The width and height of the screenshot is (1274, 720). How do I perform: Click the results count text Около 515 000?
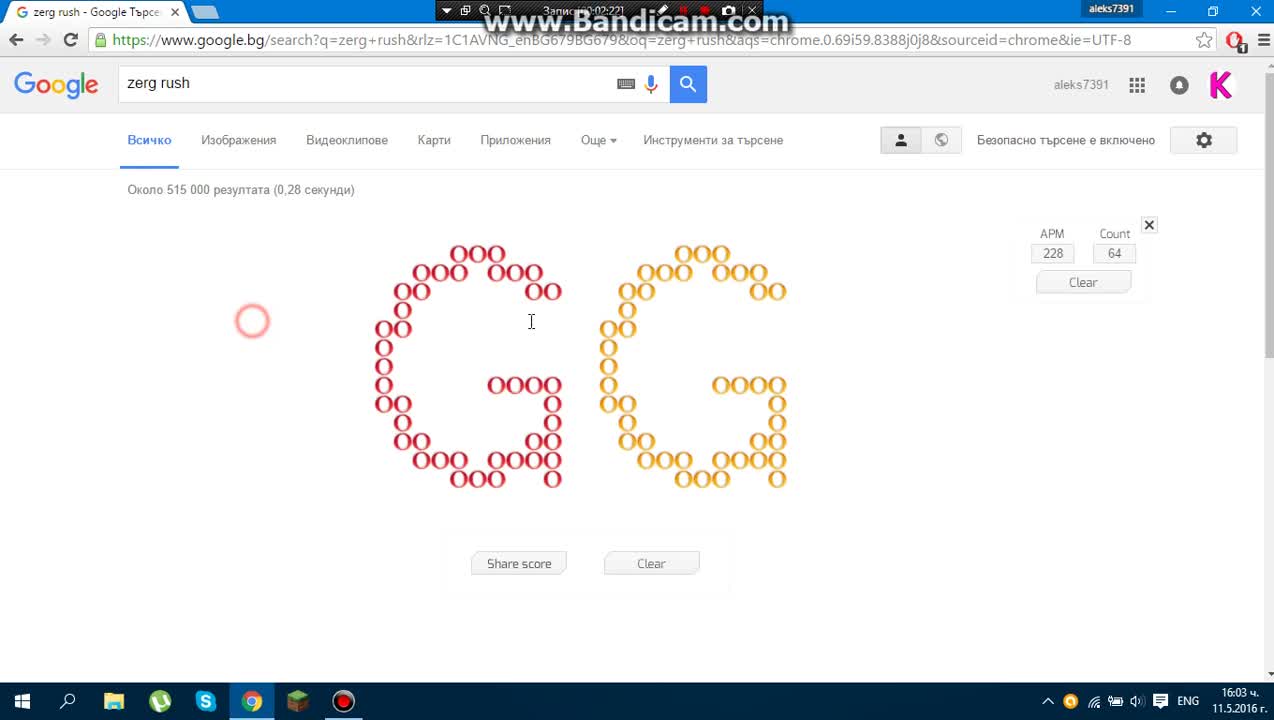[241, 190]
